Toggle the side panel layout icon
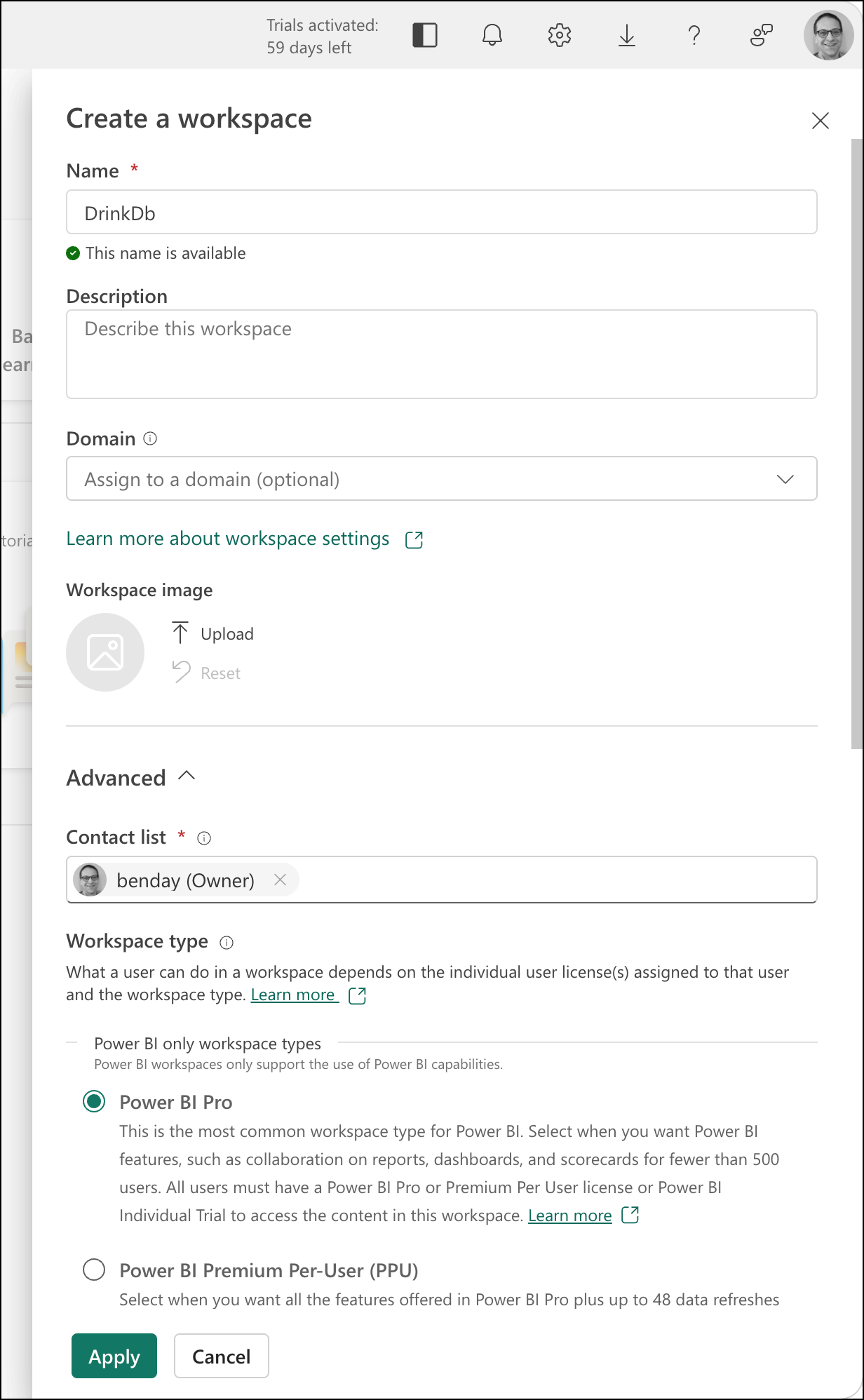This screenshot has height=1400, width=864. click(x=425, y=35)
